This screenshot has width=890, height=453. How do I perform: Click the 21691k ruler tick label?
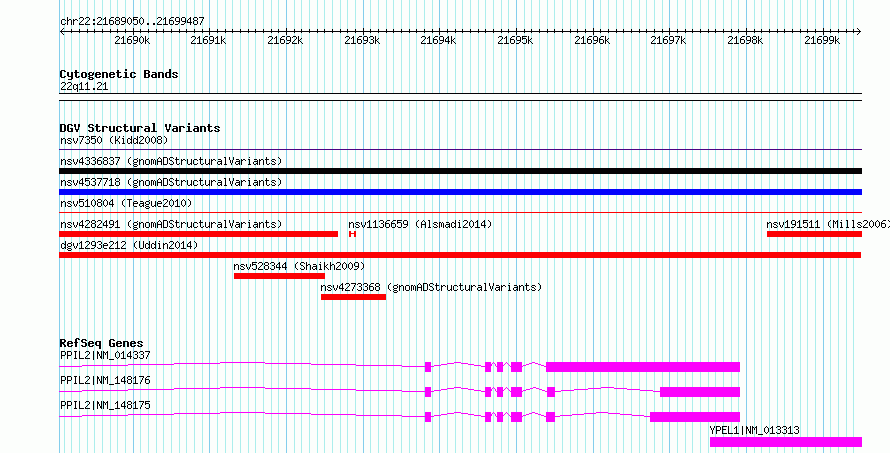click(x=208, y=40)
